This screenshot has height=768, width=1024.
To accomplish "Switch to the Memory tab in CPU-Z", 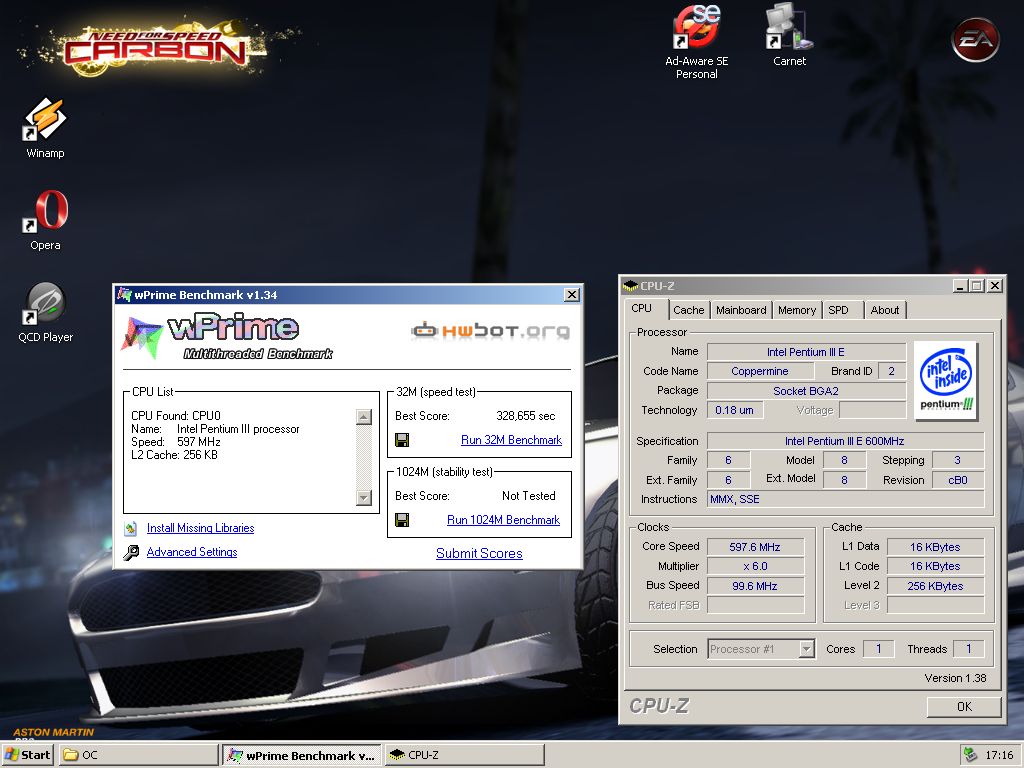I will (x=797, y=310).
